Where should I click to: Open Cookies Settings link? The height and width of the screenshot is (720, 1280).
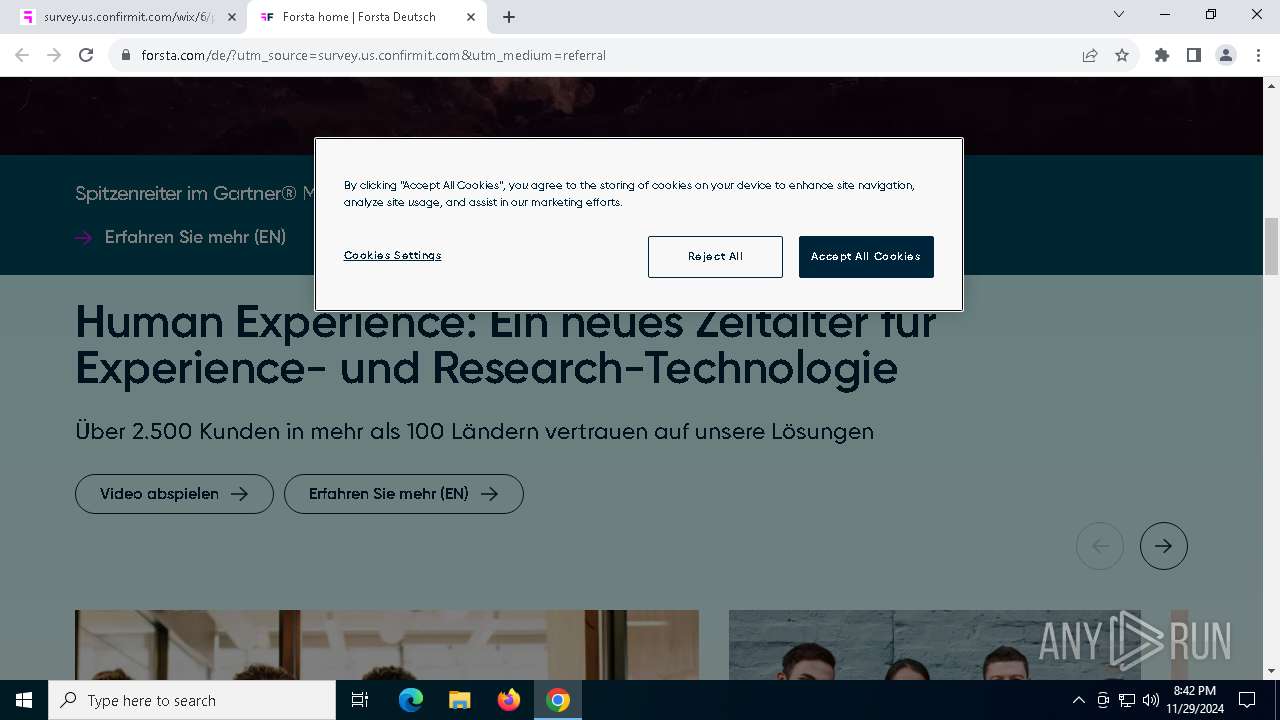(x=392, y=256)
